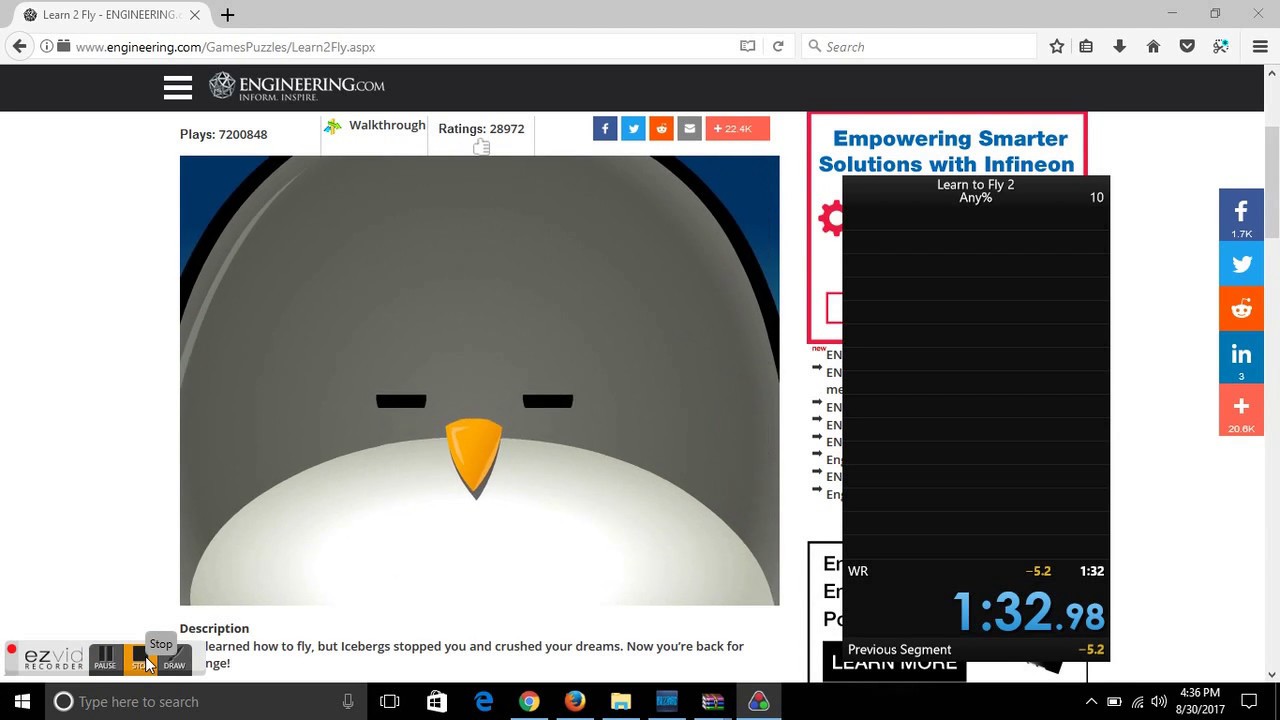
Task: Open Microsoft Store from taskbar
Action: coord(437,702)
